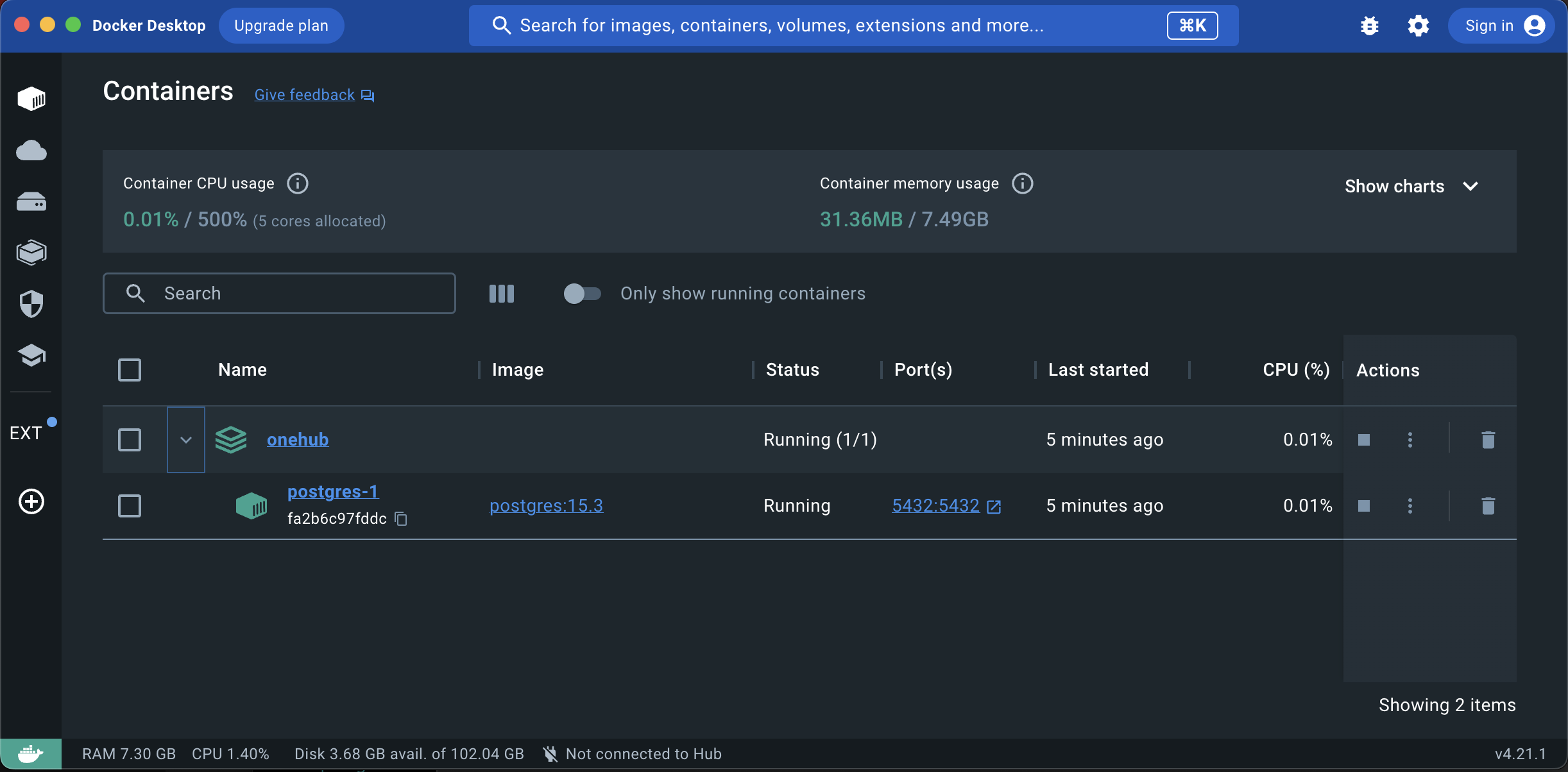Sort by Status column header
1568x772 pixels.
point(792,370)
